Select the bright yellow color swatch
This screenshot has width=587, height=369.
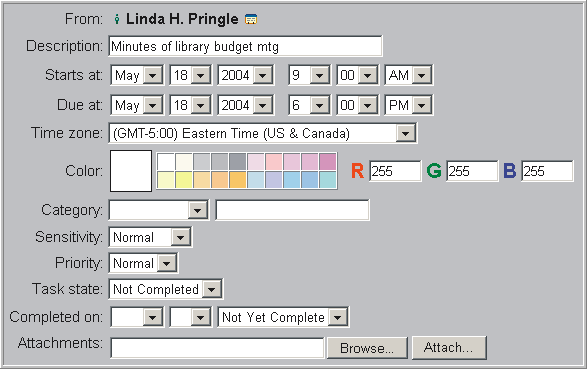[x=184, y=180]
